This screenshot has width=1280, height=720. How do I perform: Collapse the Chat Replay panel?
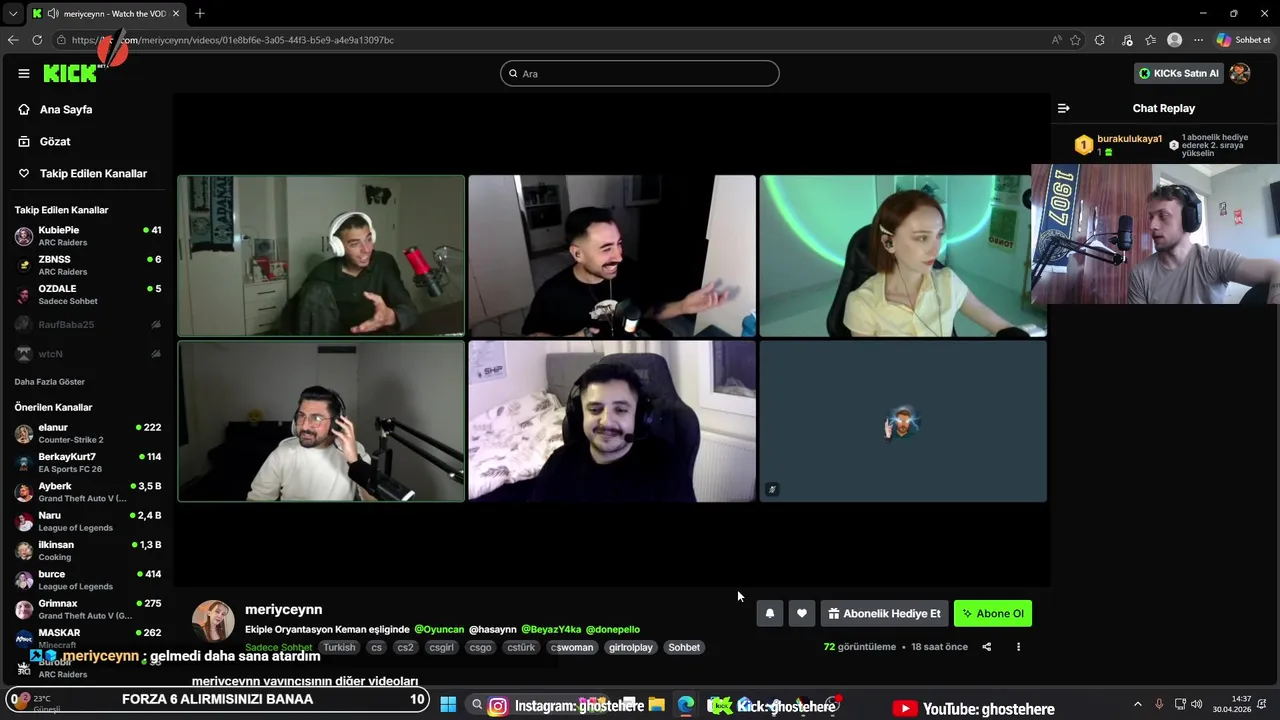pos(1063,108)
